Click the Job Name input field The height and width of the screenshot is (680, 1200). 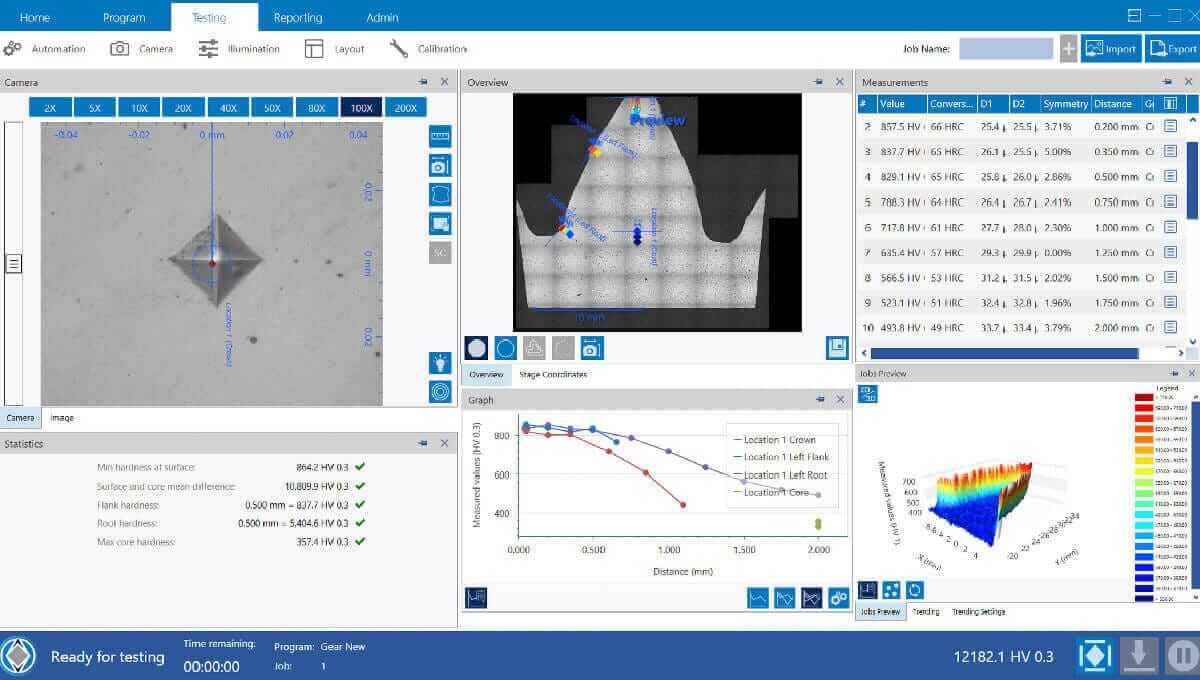[1005, 49]
